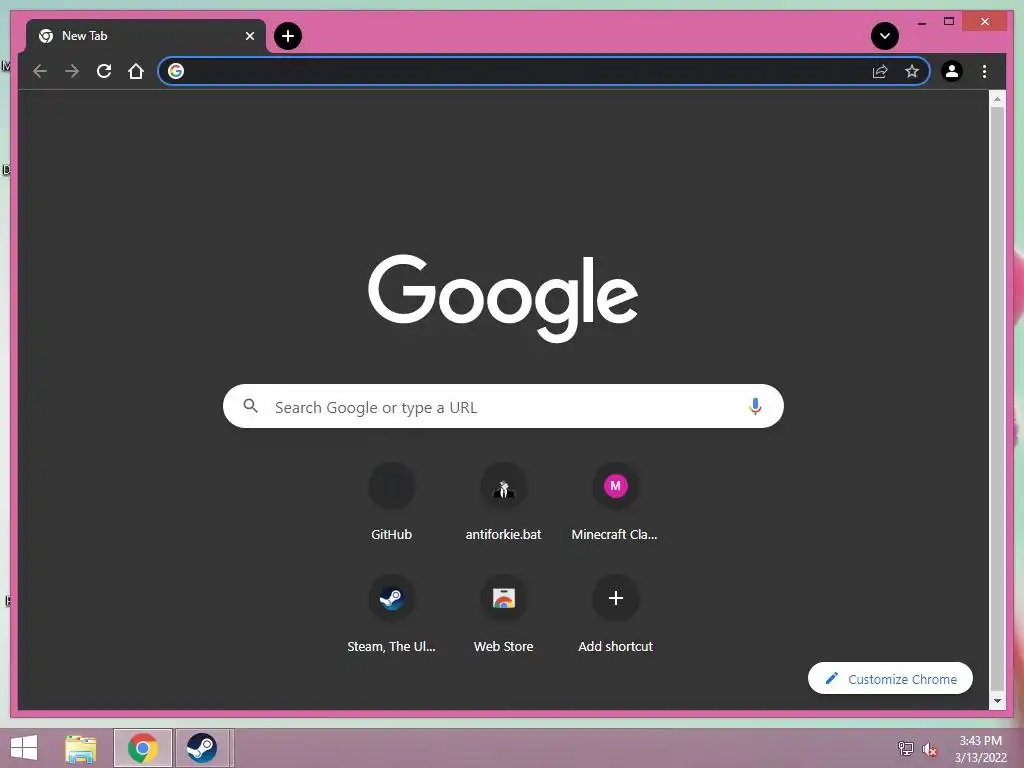Go back with the back arrow
Screen dimensions: 1024x768
pyautogui.click(x=40, y=71)
